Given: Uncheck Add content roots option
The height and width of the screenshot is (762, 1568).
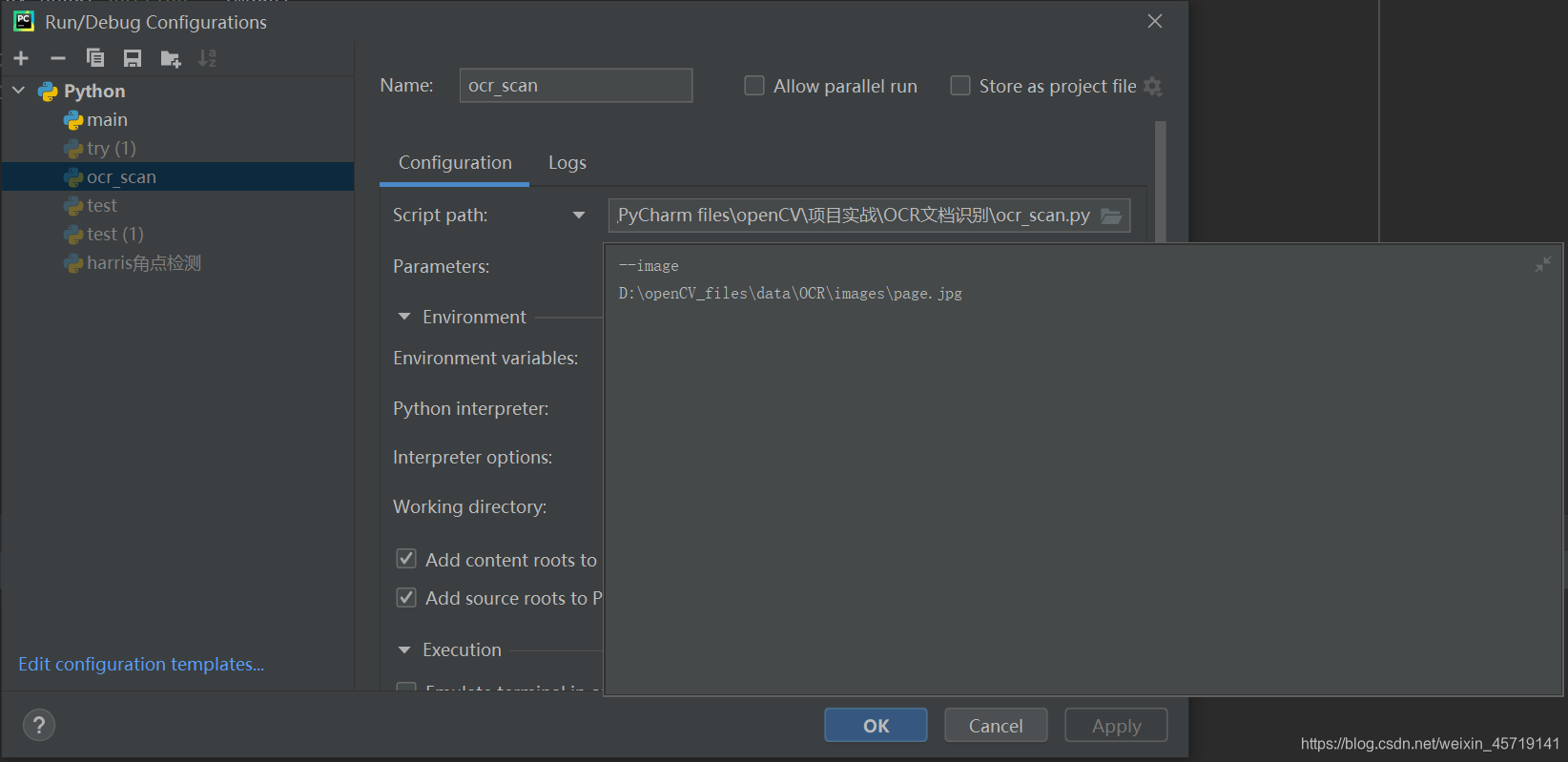Looking at the screenshot, I should coord(406,559).
